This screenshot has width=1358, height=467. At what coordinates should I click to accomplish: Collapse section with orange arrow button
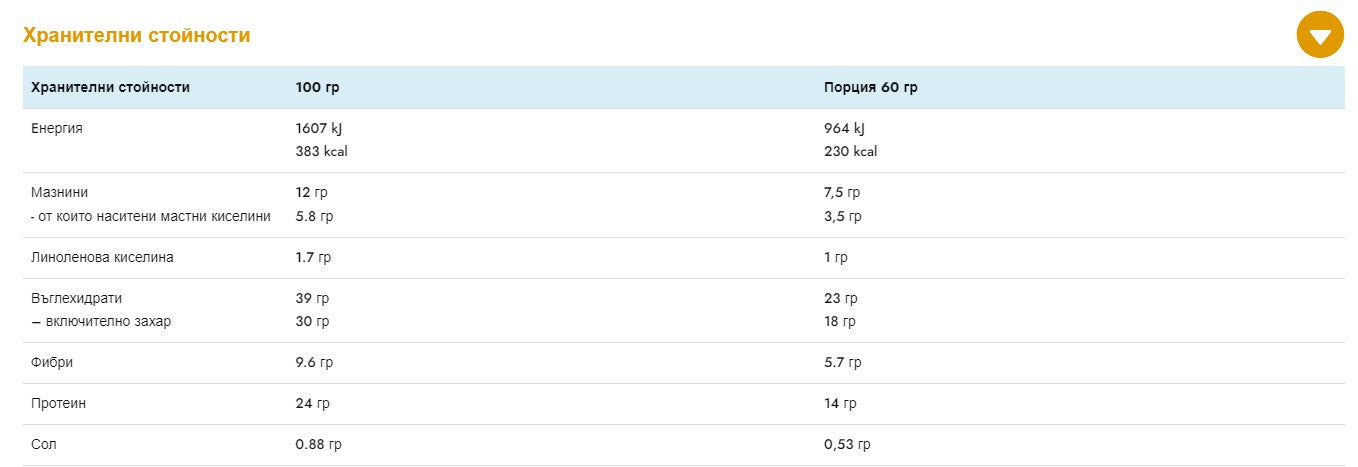(1320, 35)
